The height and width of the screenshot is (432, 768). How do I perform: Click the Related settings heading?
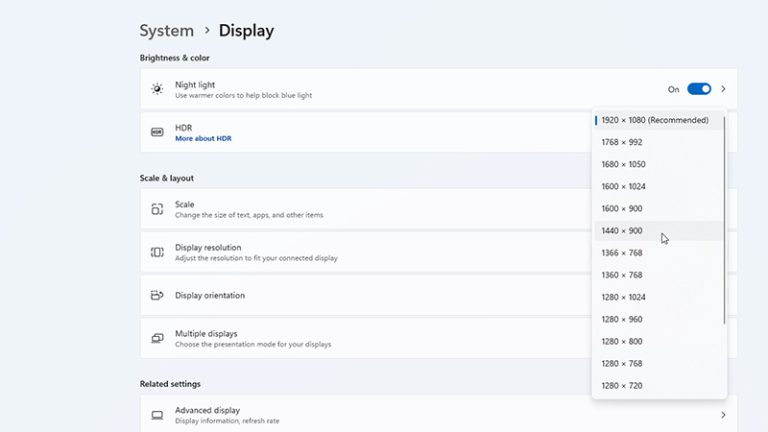[x=170, y=384]
